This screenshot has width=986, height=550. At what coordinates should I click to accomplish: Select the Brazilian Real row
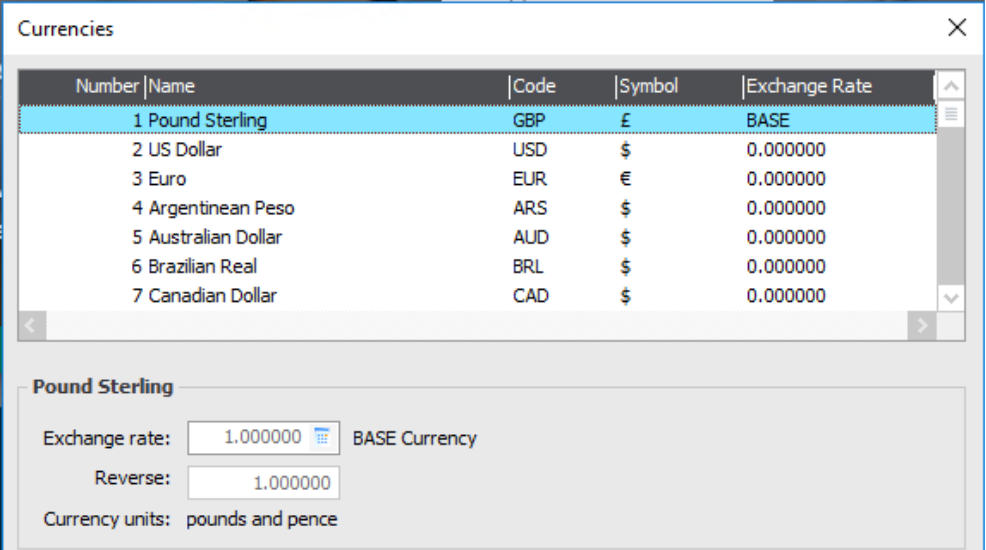tap(478, 267)
